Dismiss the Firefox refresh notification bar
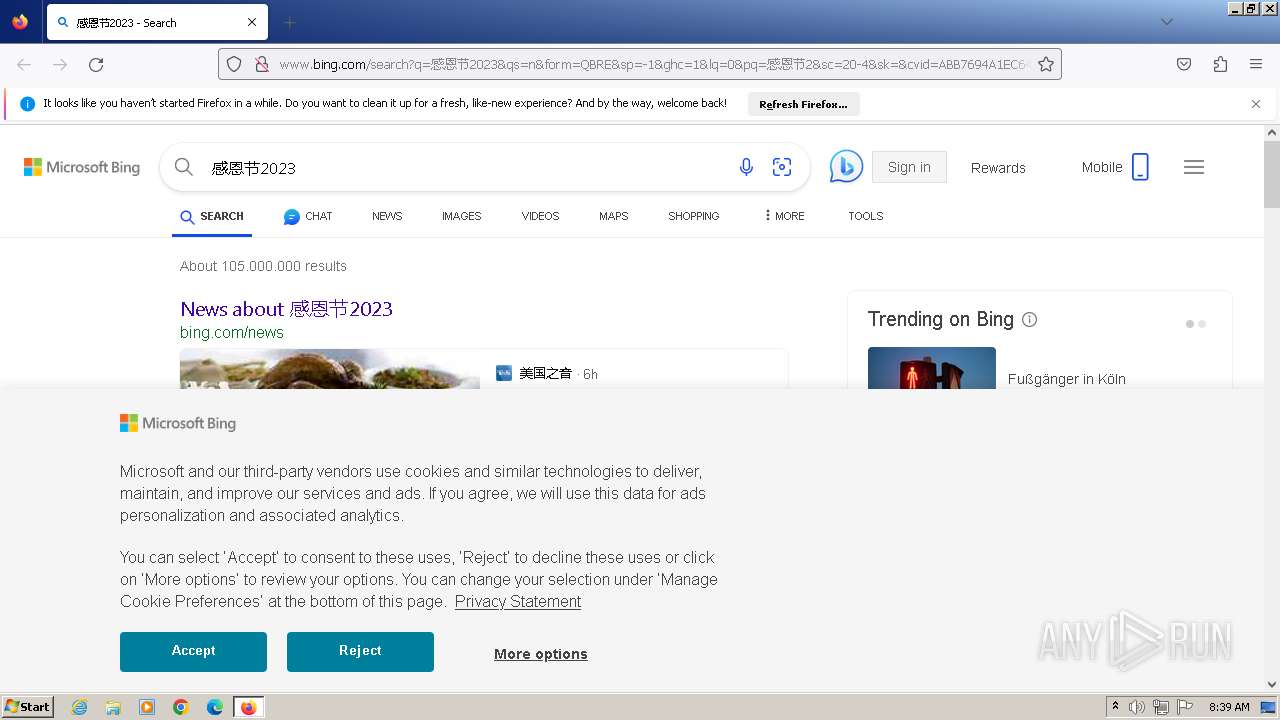The height and width of the screenshot is (720, 1280). [1256, 104]
